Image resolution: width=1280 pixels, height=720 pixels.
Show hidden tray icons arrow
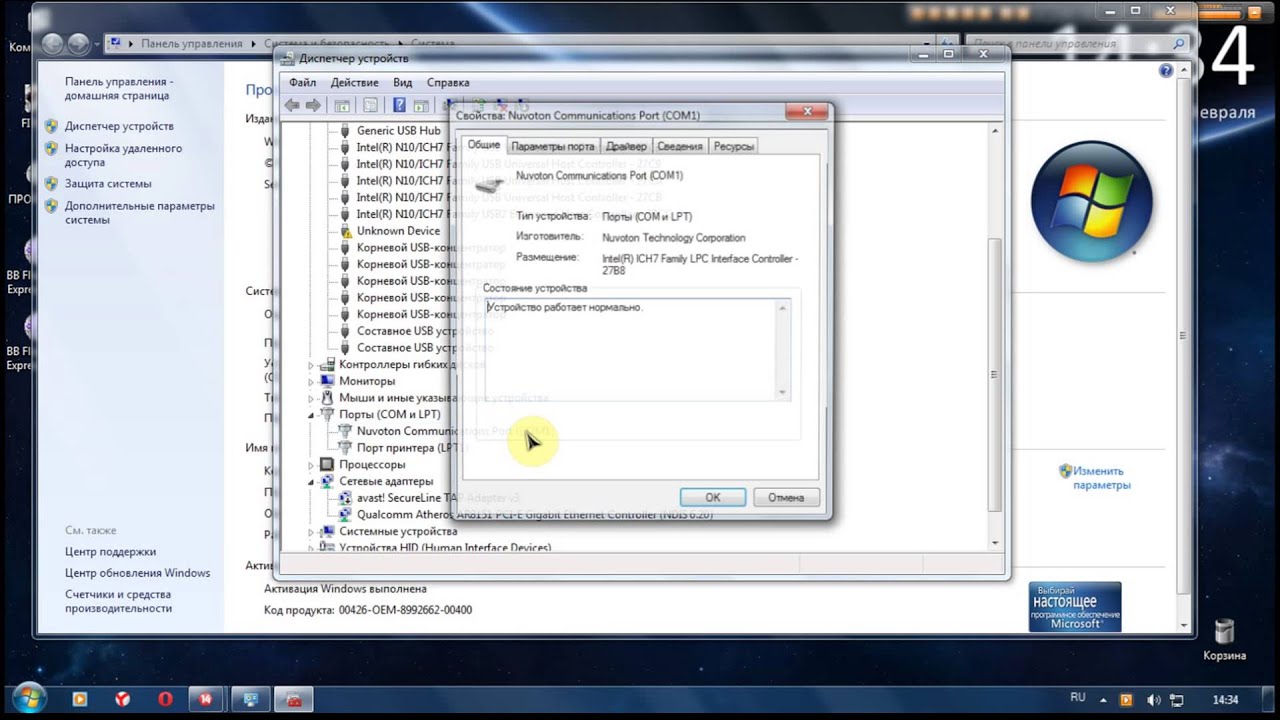(1102, 700)
